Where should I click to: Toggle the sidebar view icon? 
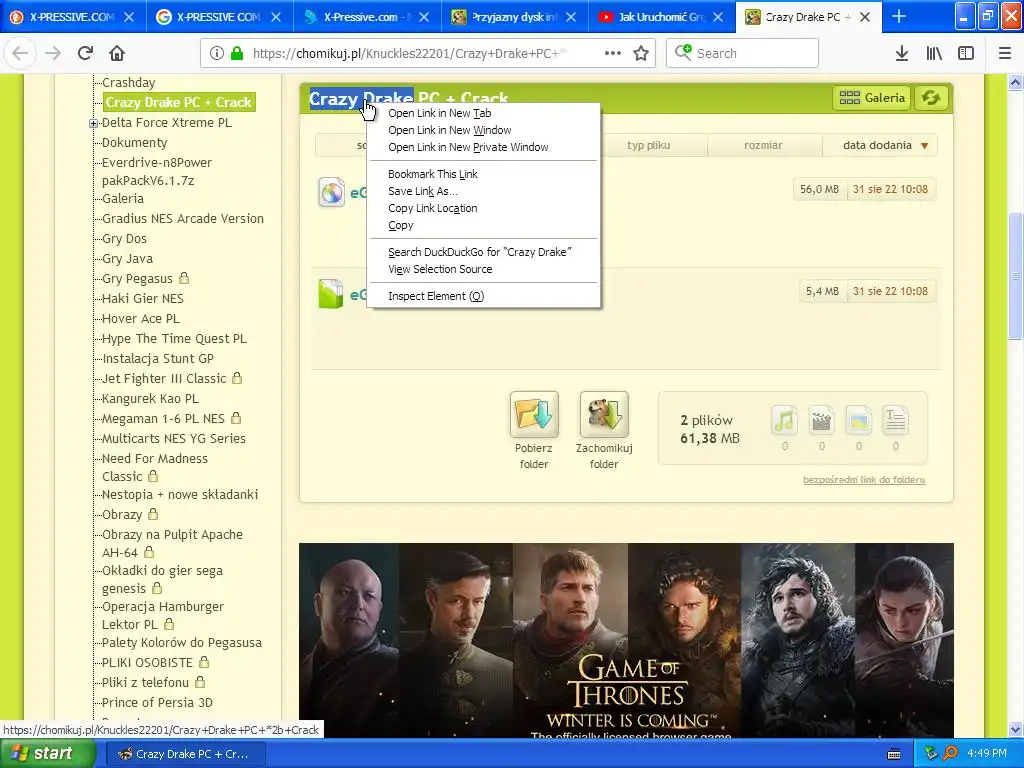pos(966,54)
